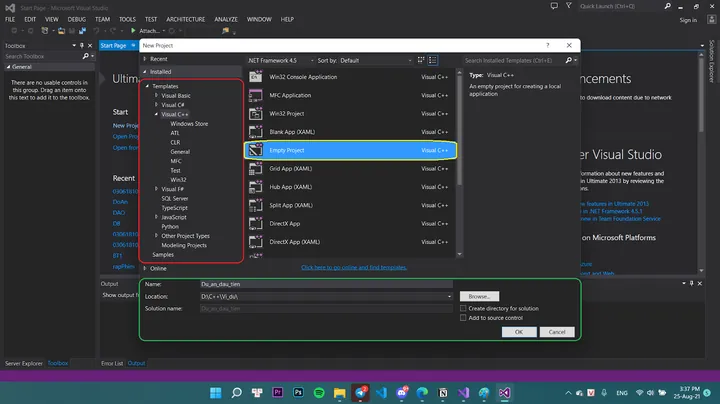Screen dimensions: 720x404
Task: Enable Add to source control checkbox
Action: (x=463, y=318)
